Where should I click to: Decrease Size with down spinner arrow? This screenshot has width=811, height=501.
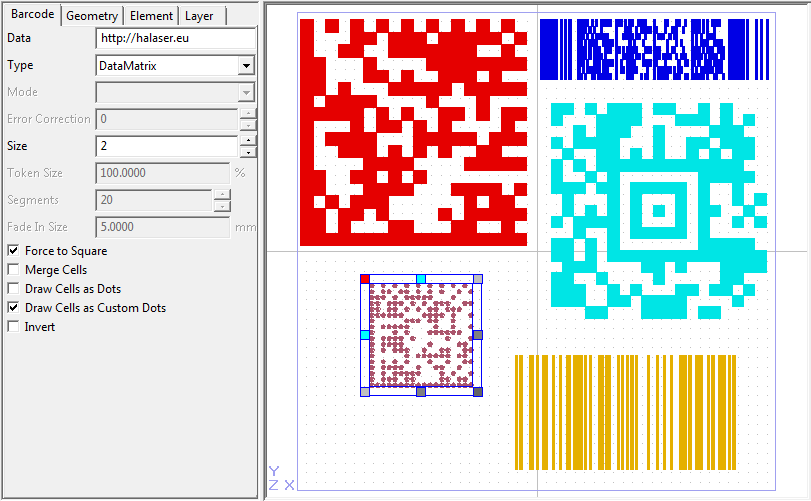coord(248,151)
